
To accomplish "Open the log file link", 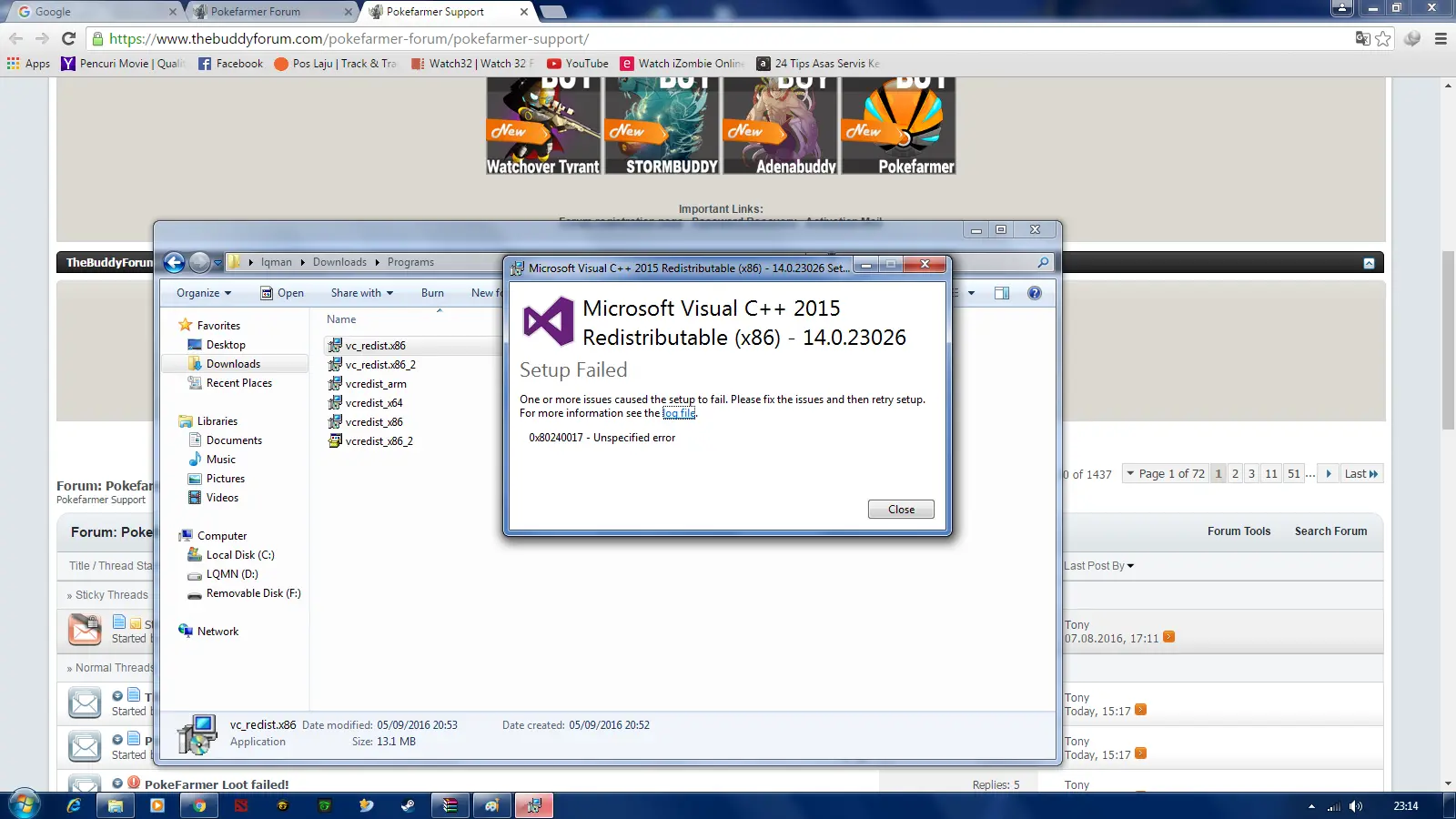I will [679, 413].
